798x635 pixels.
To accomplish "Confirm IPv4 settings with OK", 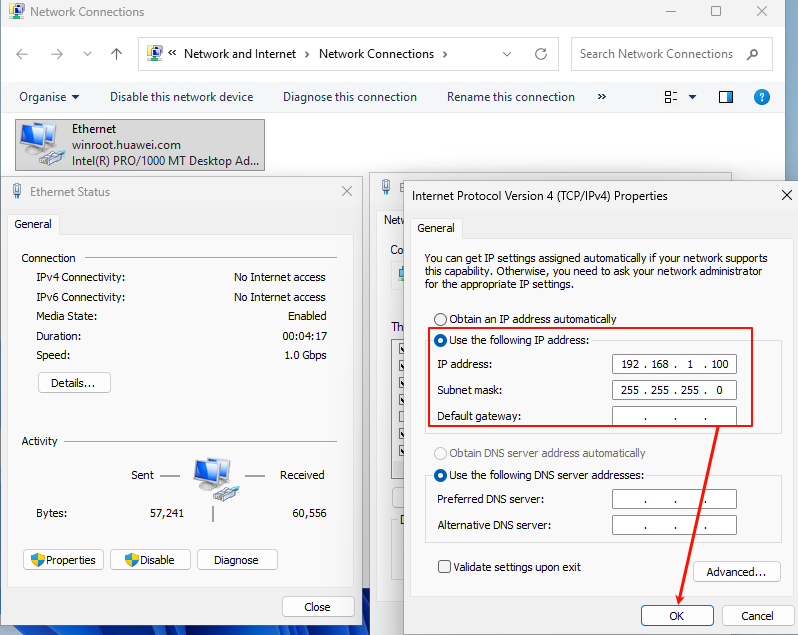I will coord(677,616).
